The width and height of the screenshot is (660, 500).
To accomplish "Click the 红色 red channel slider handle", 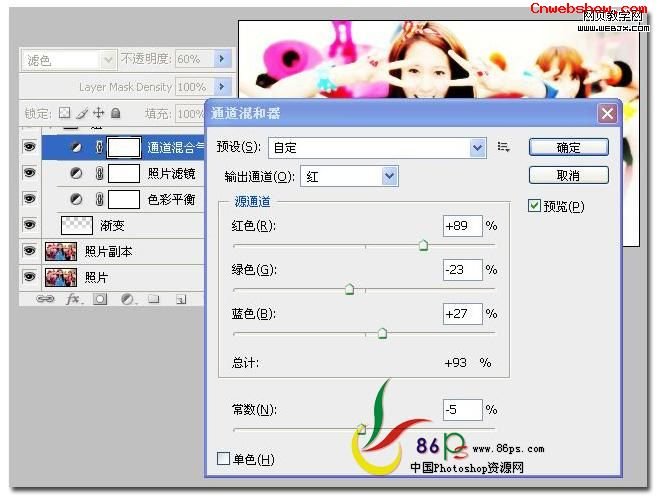I will (x=423, y=245).
